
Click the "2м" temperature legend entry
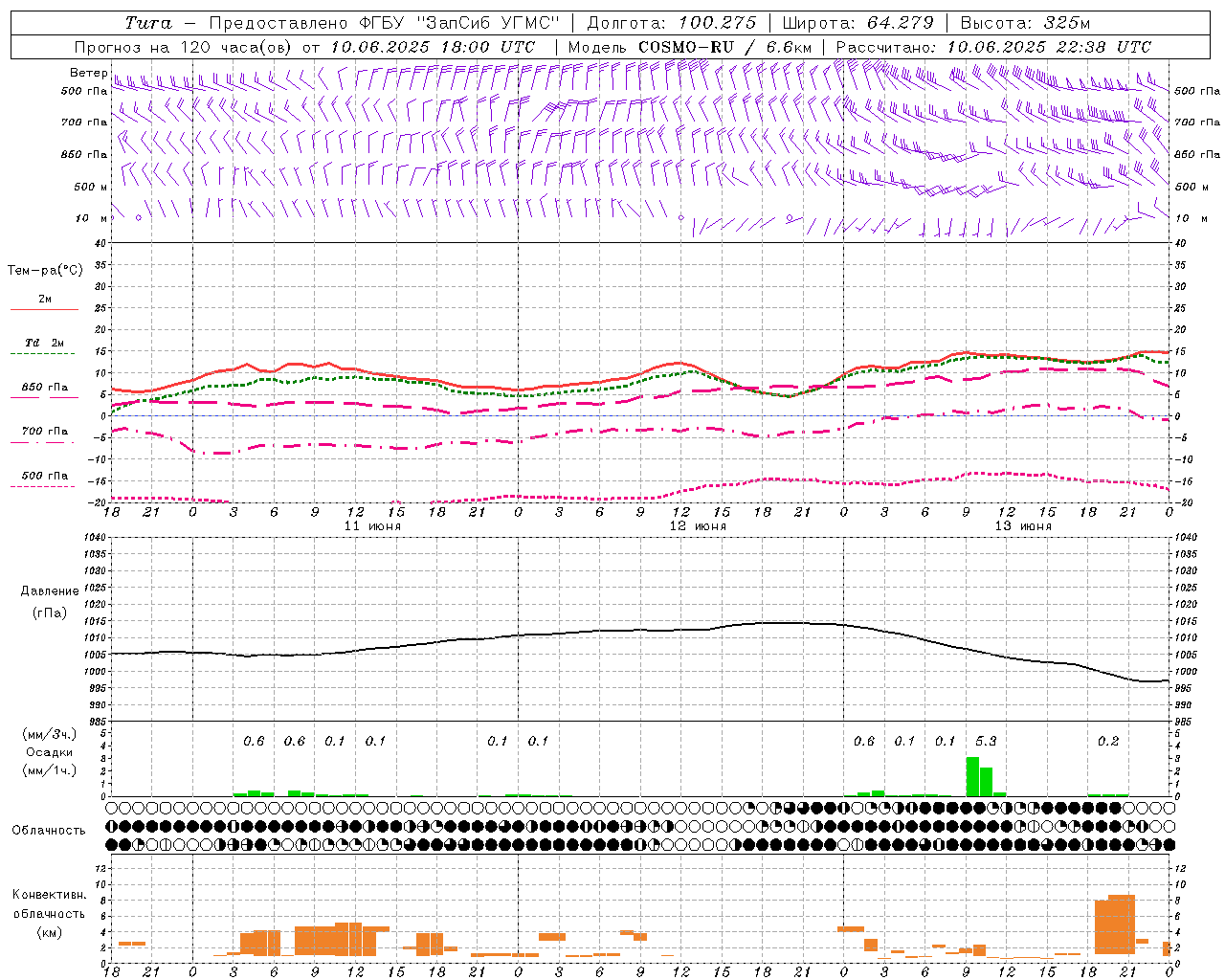pyautogui.click(x=45, y=299)
